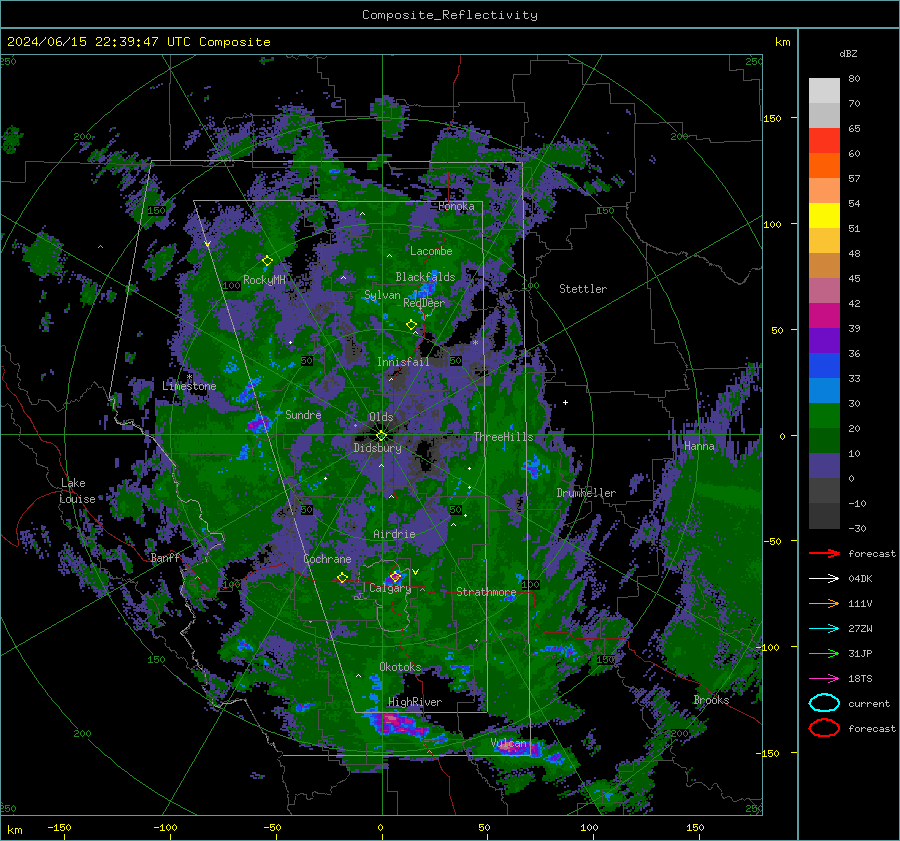Screen dimensions: 900x841
Task: Click the km unit label at bottom left
Action: click(14, 830)
